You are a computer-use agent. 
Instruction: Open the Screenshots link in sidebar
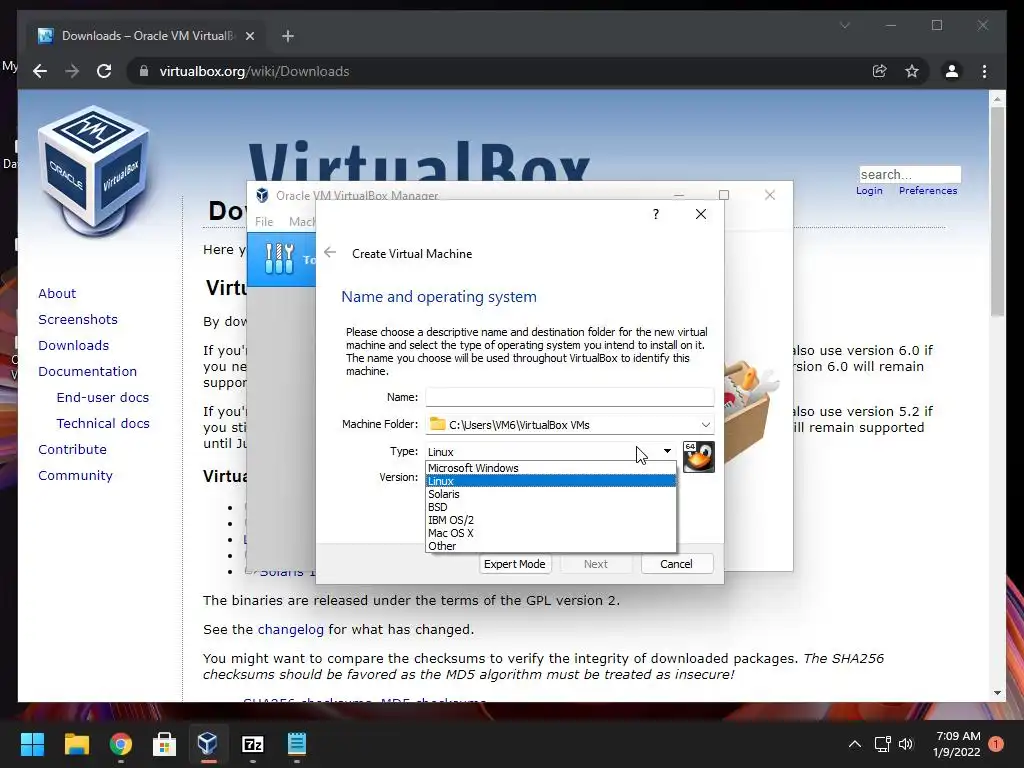coord(78,319)
